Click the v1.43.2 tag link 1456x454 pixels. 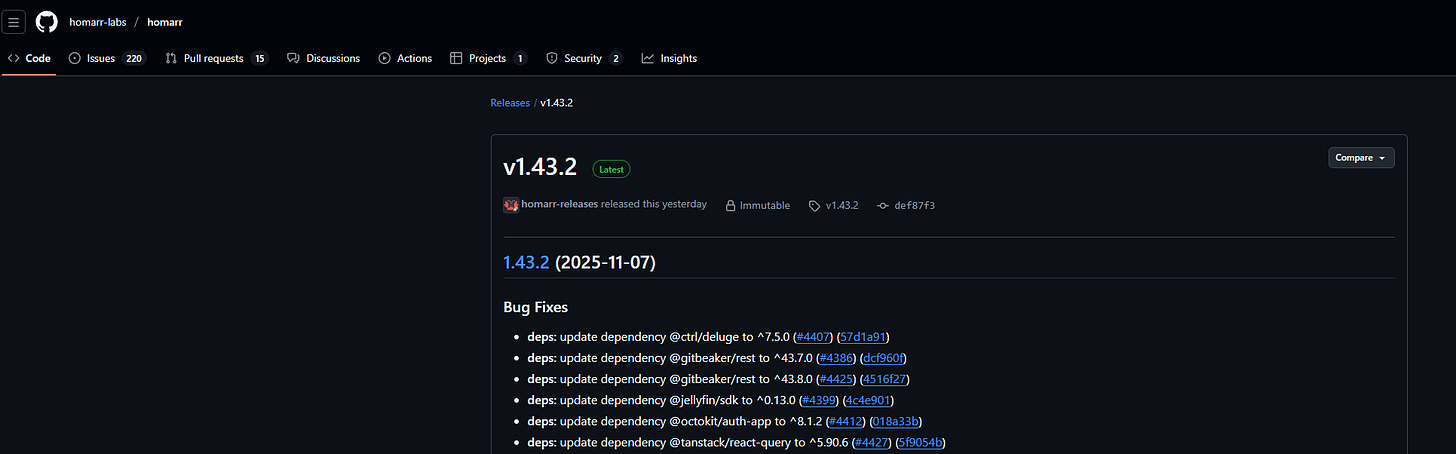tap(834, 205)
